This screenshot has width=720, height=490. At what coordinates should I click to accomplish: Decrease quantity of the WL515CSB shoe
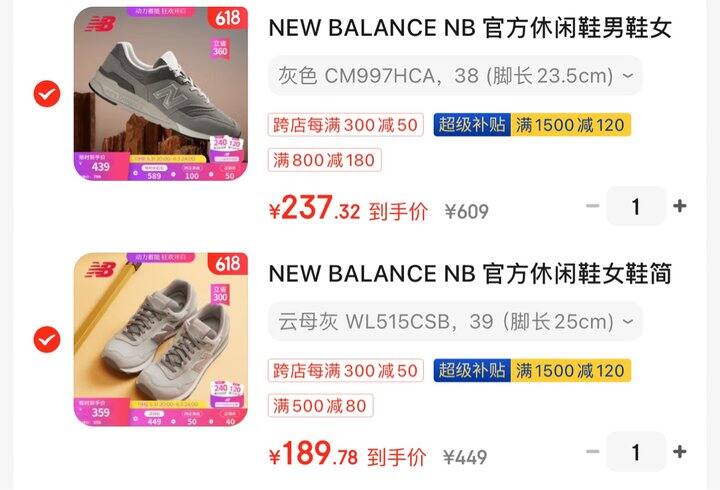coord(593,452)
